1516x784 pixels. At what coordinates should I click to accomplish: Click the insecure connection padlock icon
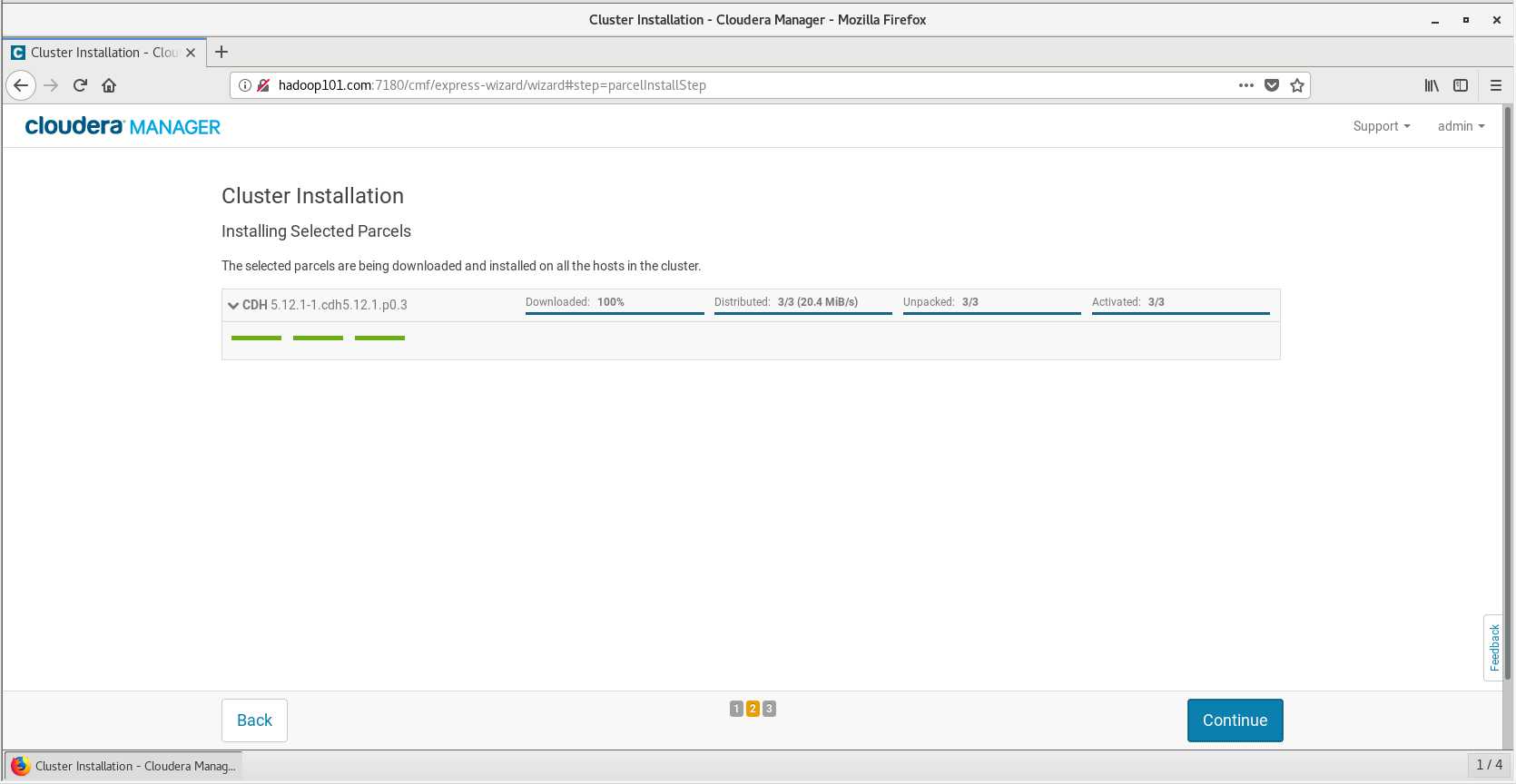point(263,85)
